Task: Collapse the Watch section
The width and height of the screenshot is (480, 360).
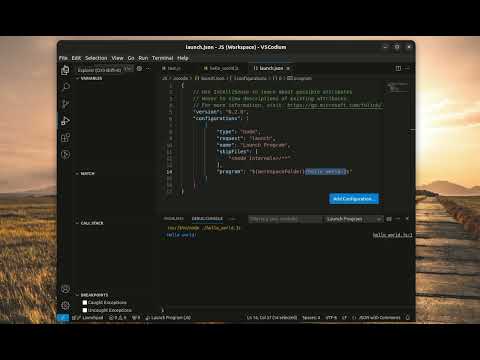Action: point(85,174)
